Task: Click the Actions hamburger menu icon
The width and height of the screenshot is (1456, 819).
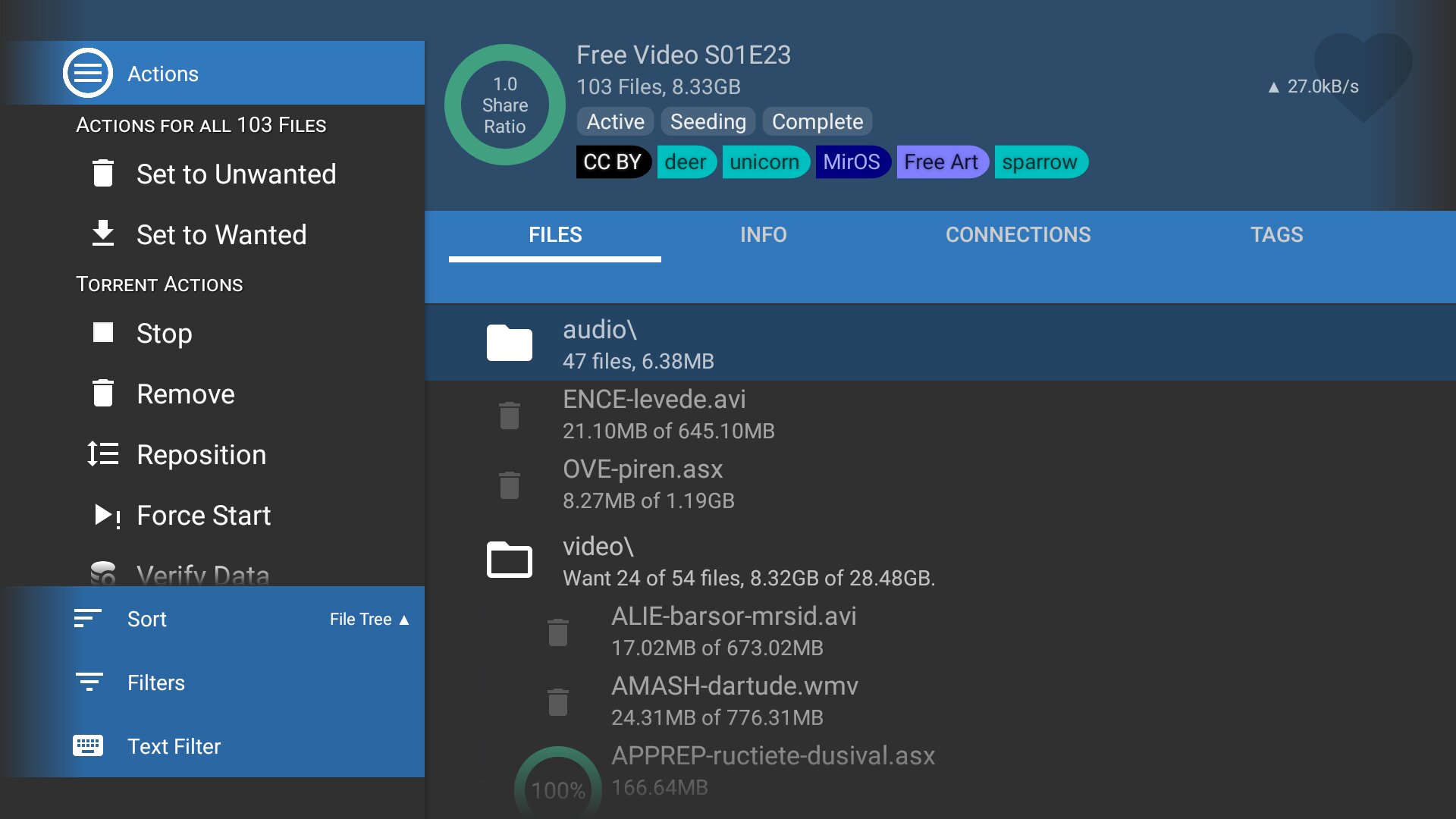Action: click(88, 74)
